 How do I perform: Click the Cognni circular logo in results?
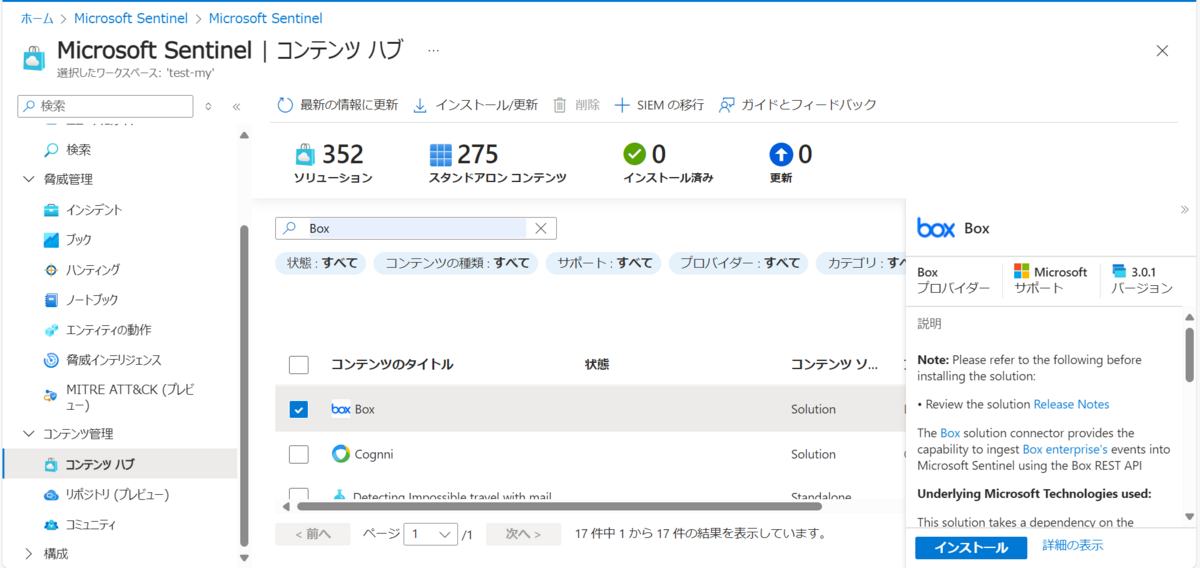pos(341,454)
